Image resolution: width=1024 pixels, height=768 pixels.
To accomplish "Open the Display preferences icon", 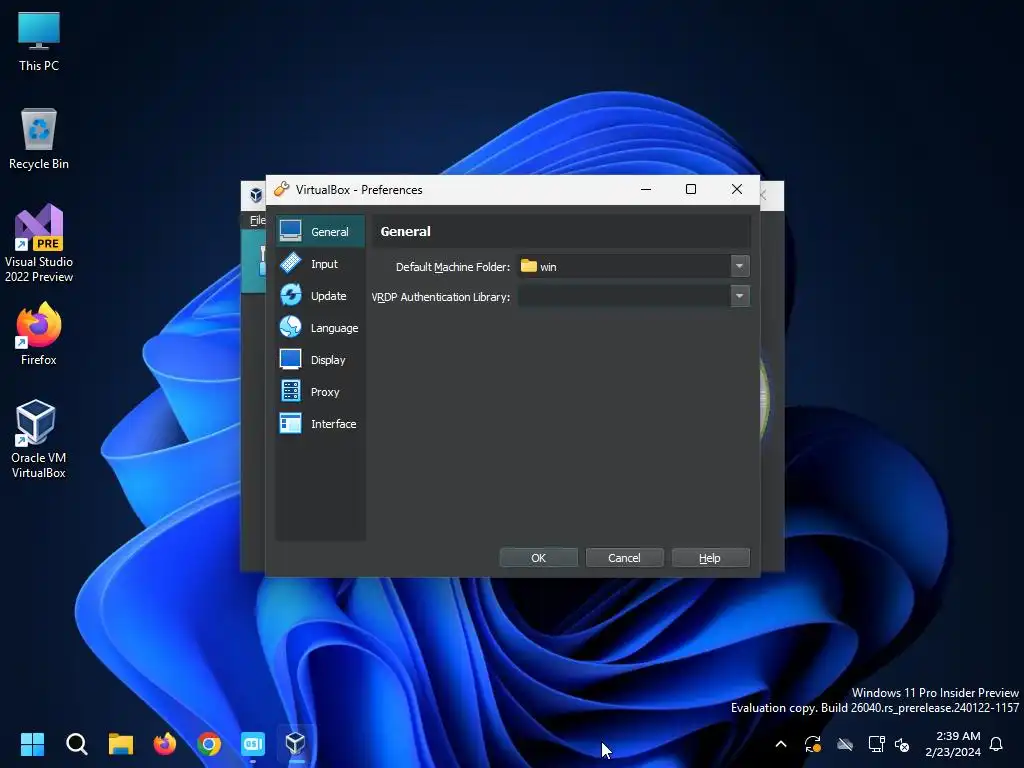I will tap(291, 359).
